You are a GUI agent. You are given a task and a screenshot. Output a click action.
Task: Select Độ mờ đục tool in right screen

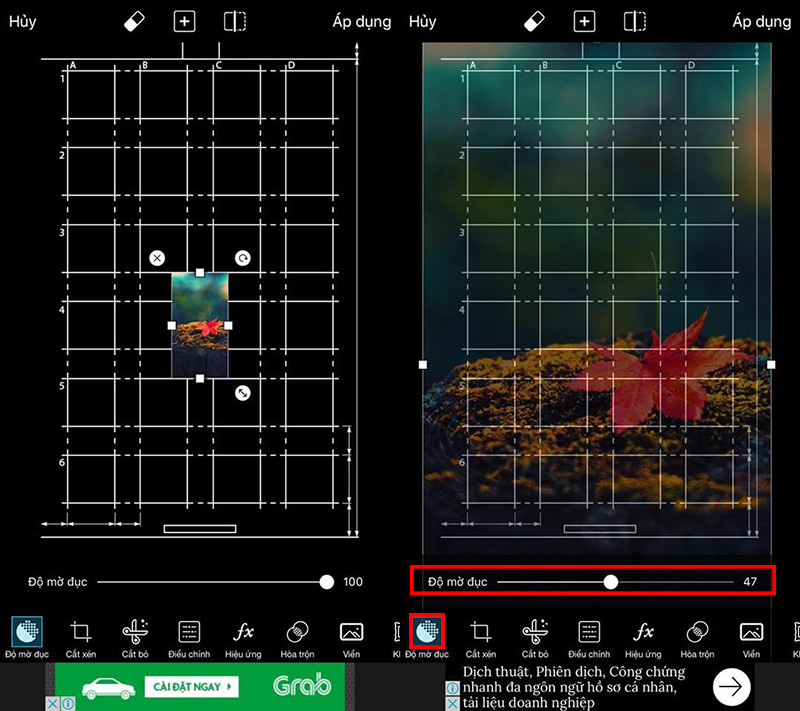pyautogui.click(x=427, y=638)
